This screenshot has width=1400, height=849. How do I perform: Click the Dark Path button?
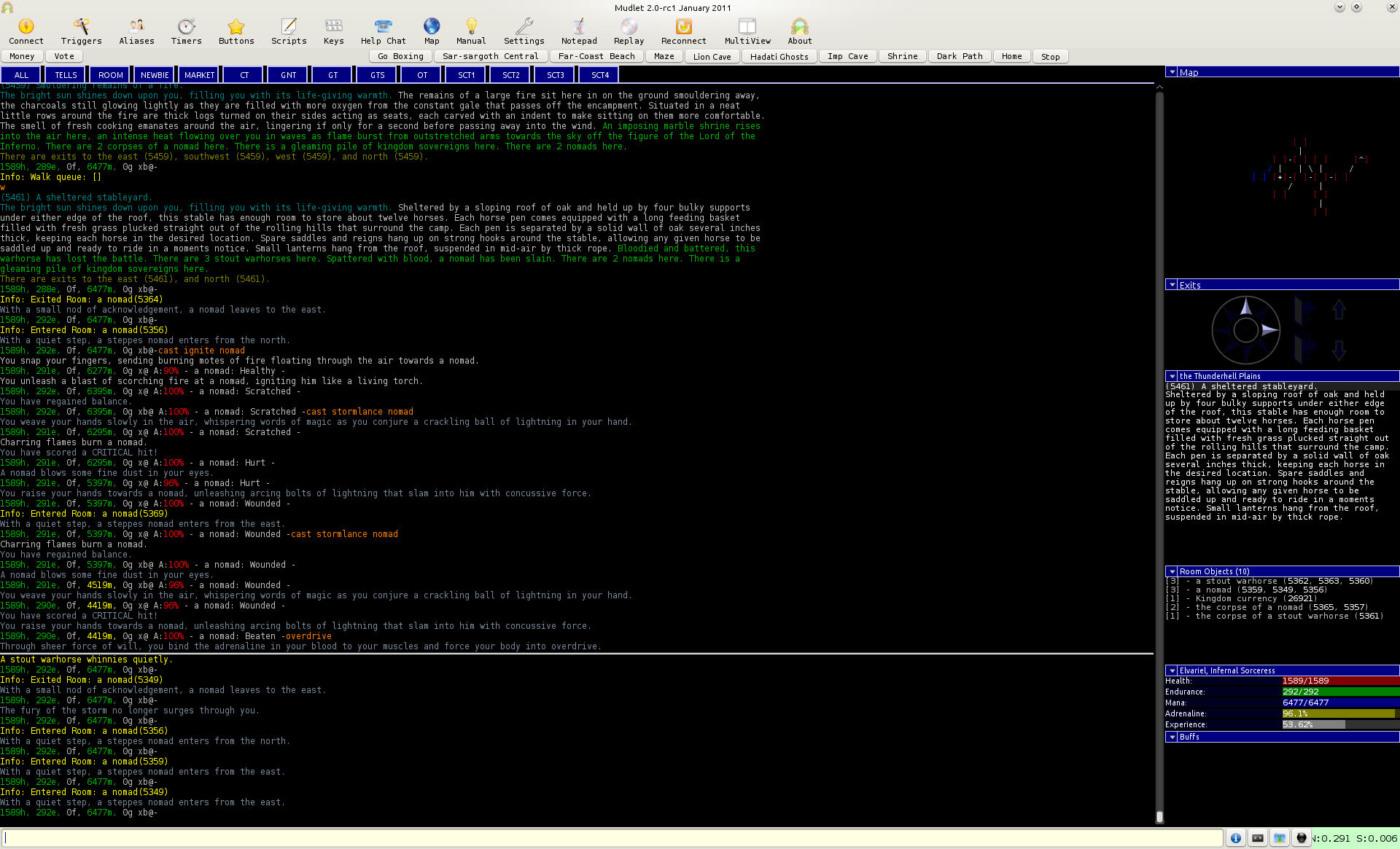(x=960, y=56)
